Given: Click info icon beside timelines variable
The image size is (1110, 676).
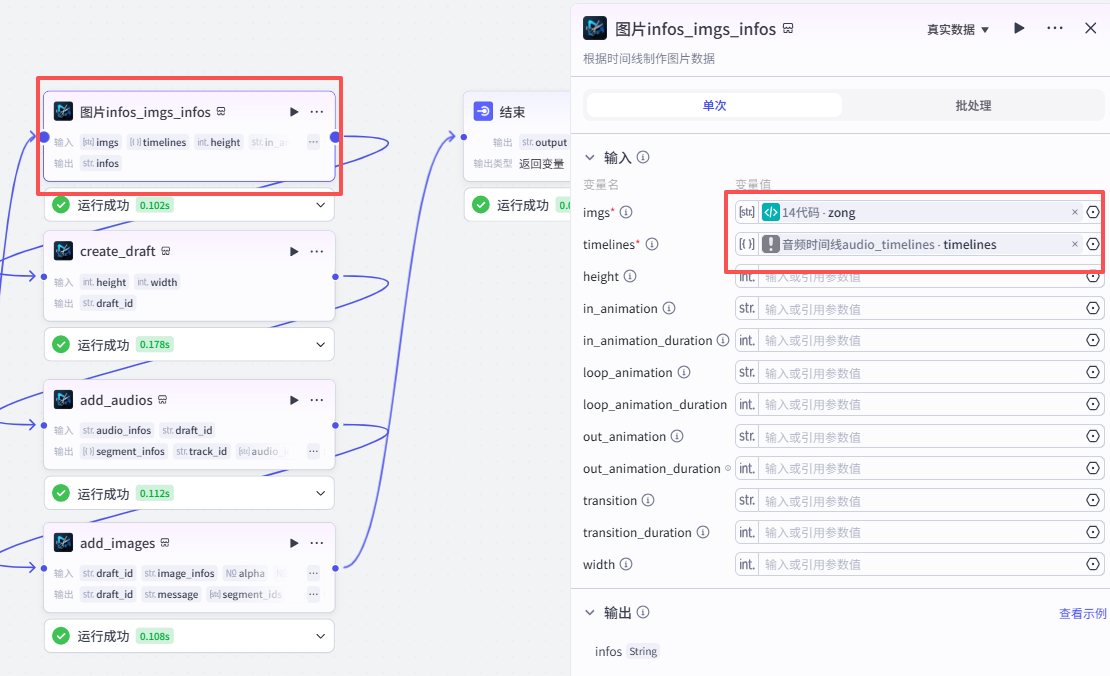Looking at the screenshot, I should (x=652, y=244).
